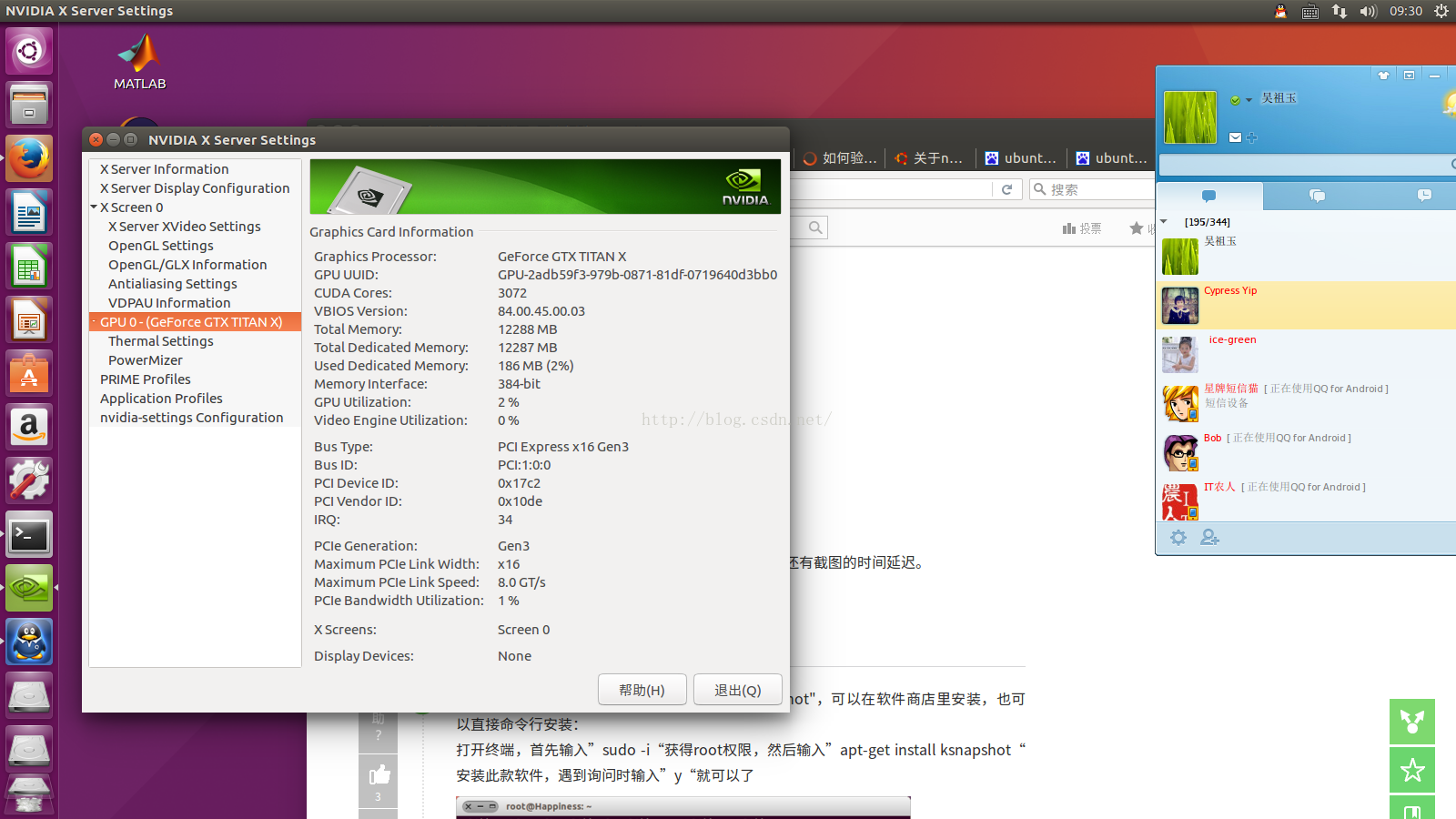The height and width of the screenshot is (819, 1456).
Task: Open LibreOffice Writer from launcher
Action: [29, 212]
